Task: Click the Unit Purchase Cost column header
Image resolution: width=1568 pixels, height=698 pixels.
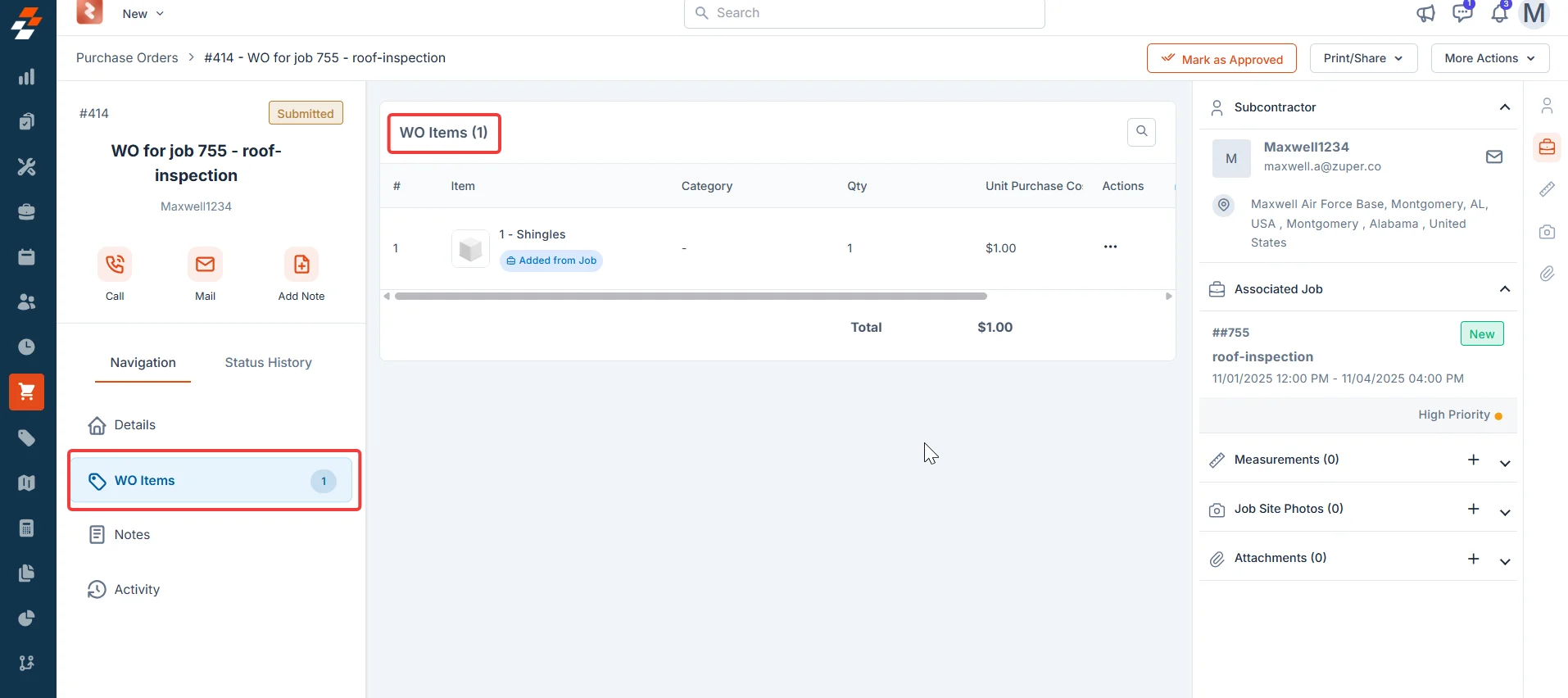Action: (x=1034, y=186)
